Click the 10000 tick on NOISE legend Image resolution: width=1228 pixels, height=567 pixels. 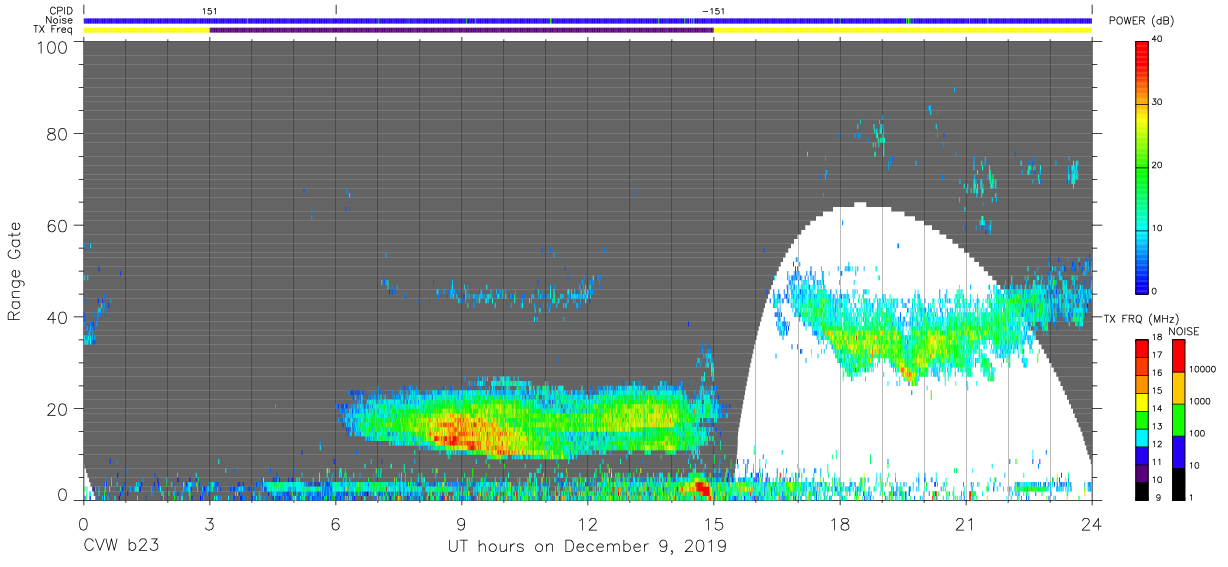(1201, 370)
